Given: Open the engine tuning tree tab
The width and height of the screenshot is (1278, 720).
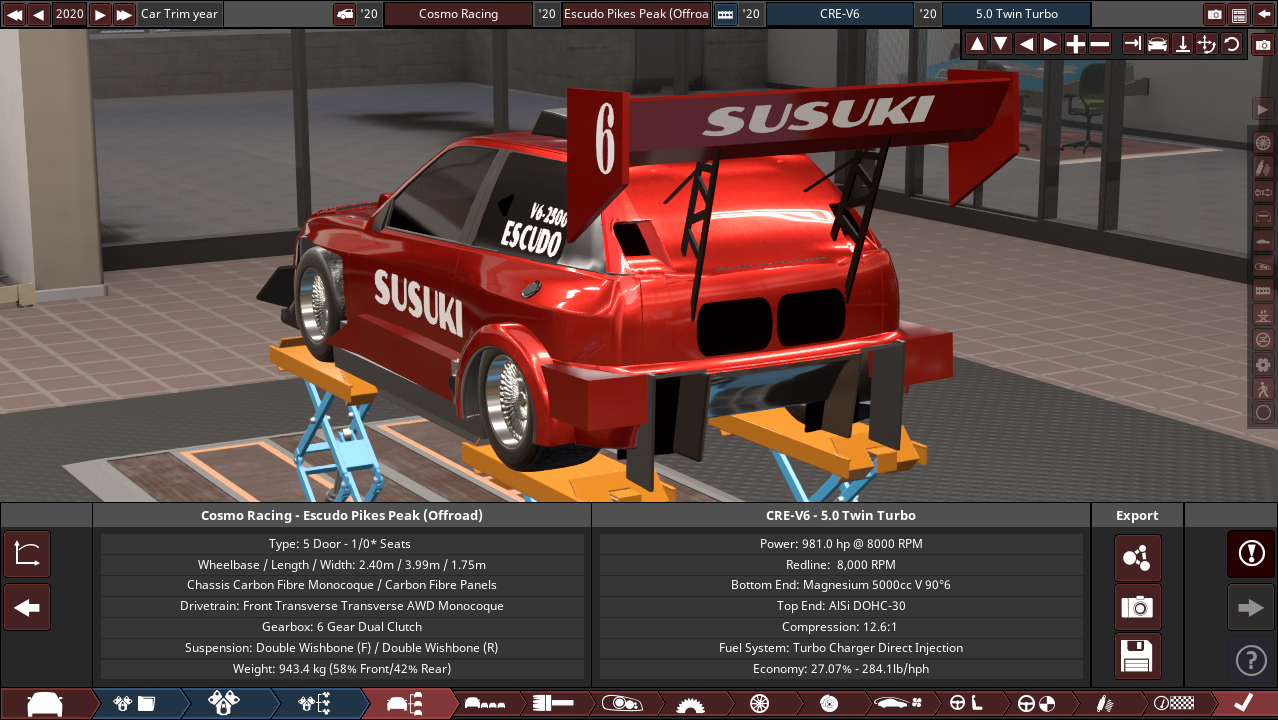Looking at the screenshot, I should [315, 704].
